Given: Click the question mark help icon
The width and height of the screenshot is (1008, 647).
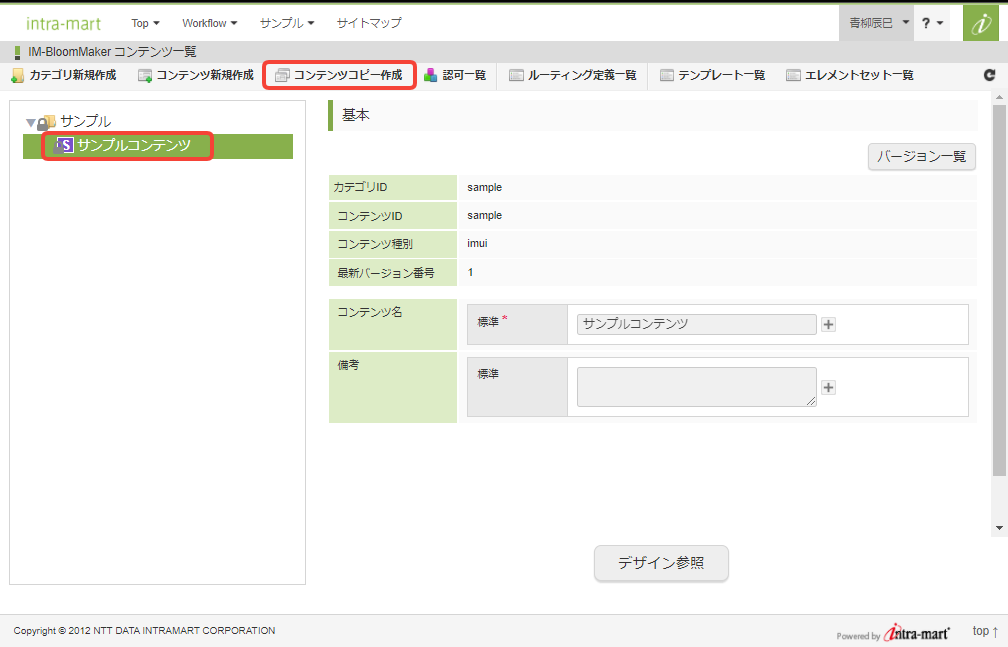Looking at the screenshot, I should (926, 23).
